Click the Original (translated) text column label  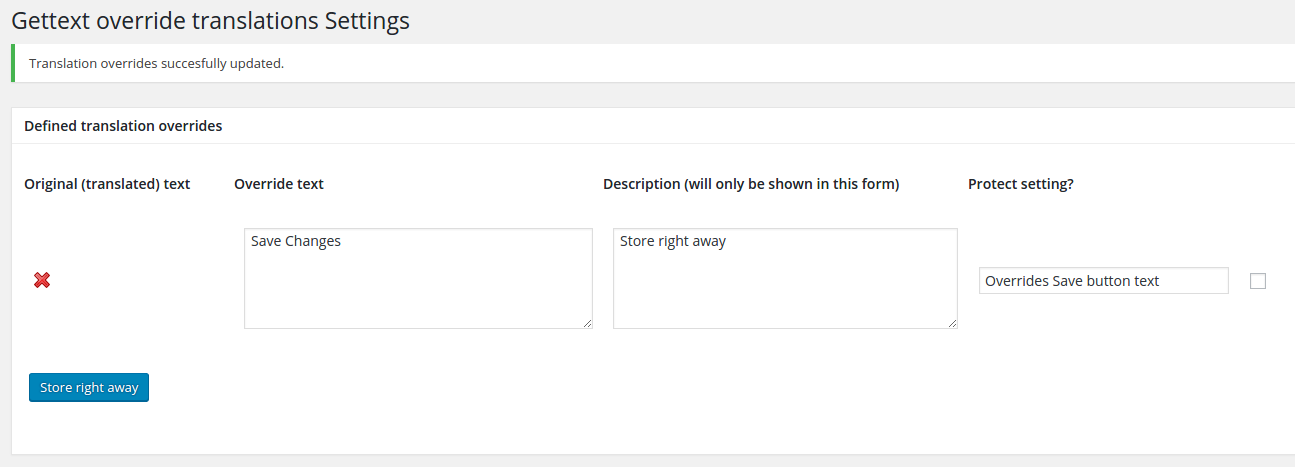107,184
